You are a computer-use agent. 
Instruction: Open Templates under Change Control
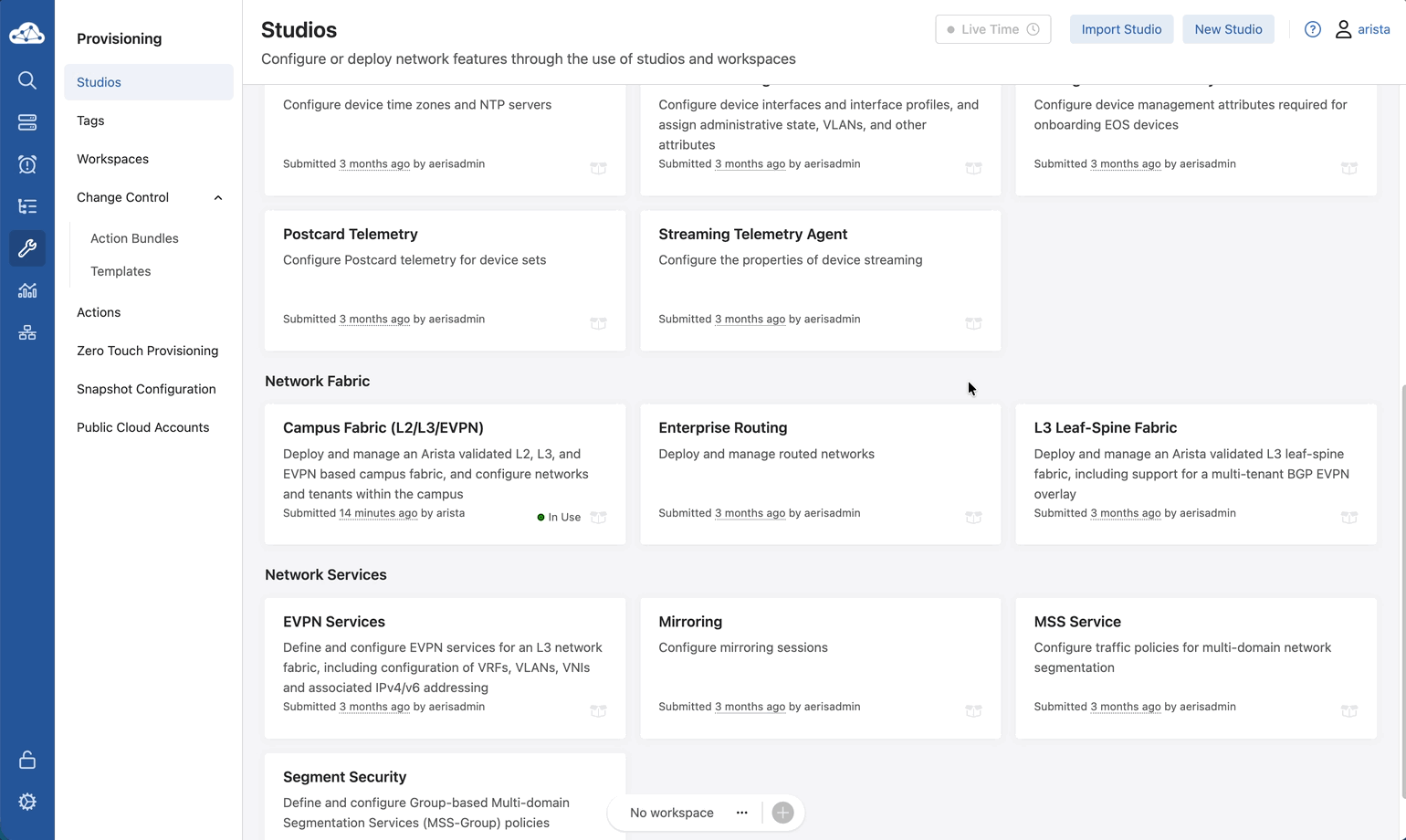(121, 271)
